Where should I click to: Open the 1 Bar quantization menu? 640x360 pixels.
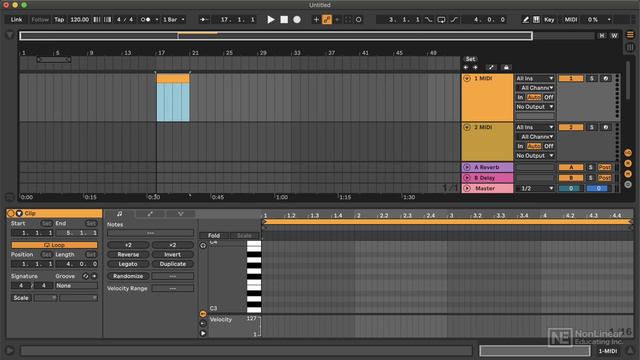[x=173, y=20]
